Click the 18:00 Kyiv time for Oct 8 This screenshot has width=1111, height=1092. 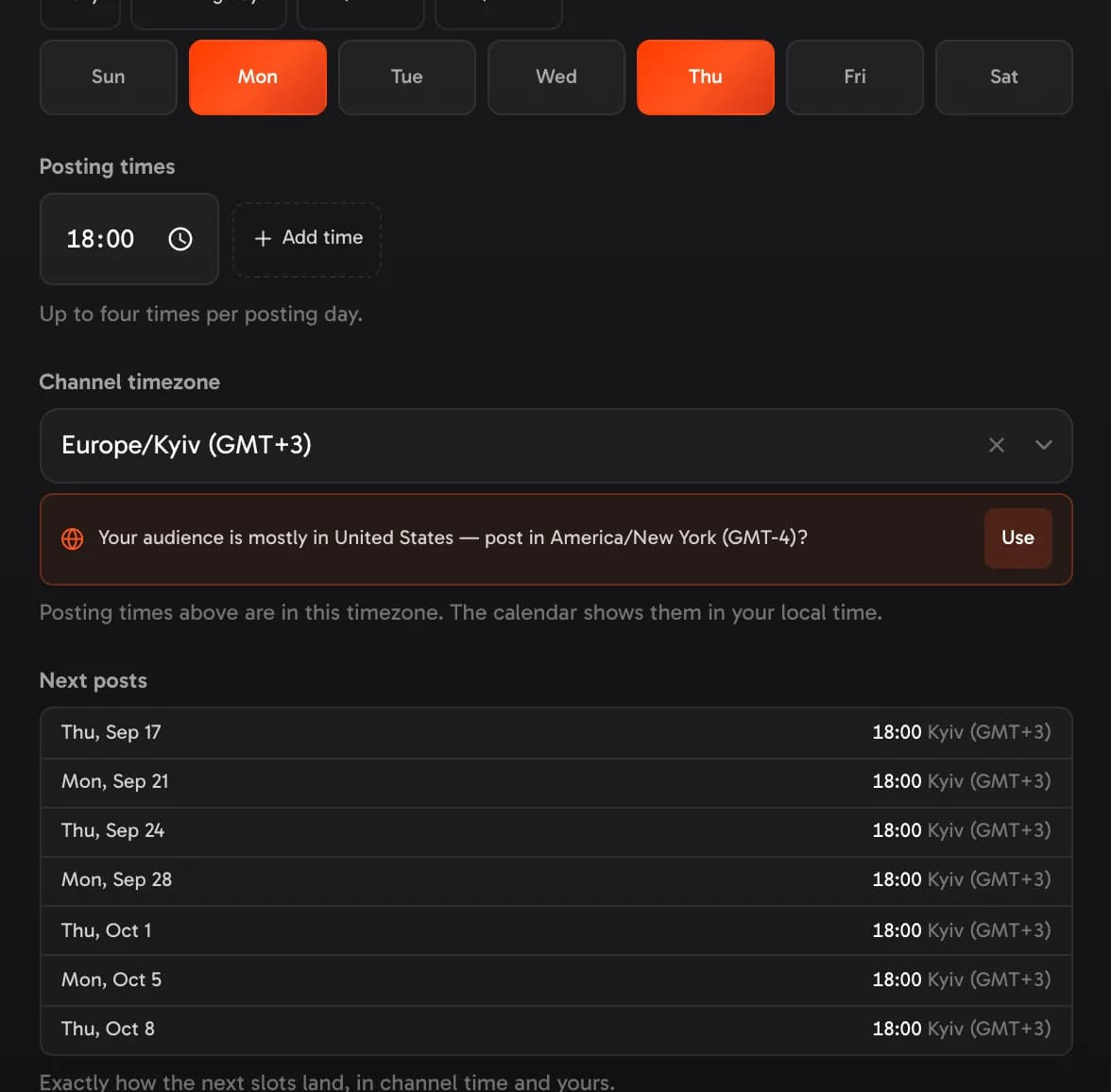961,1029
